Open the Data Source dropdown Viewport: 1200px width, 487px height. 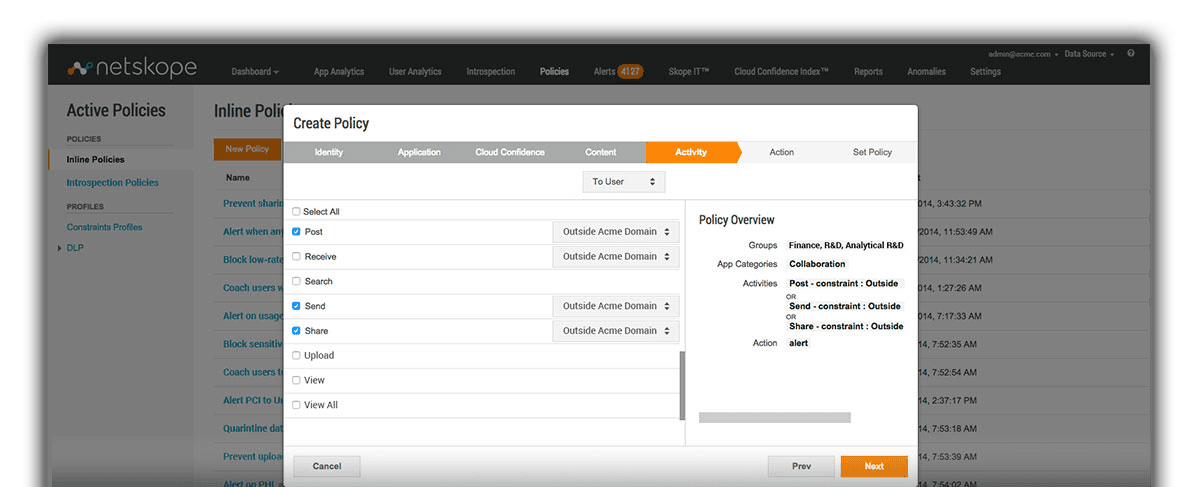tap(1090, 54)
